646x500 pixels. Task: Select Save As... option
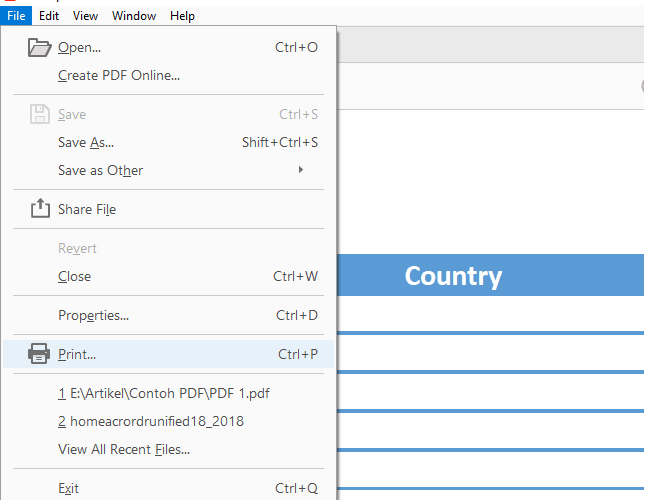point(168,142)
